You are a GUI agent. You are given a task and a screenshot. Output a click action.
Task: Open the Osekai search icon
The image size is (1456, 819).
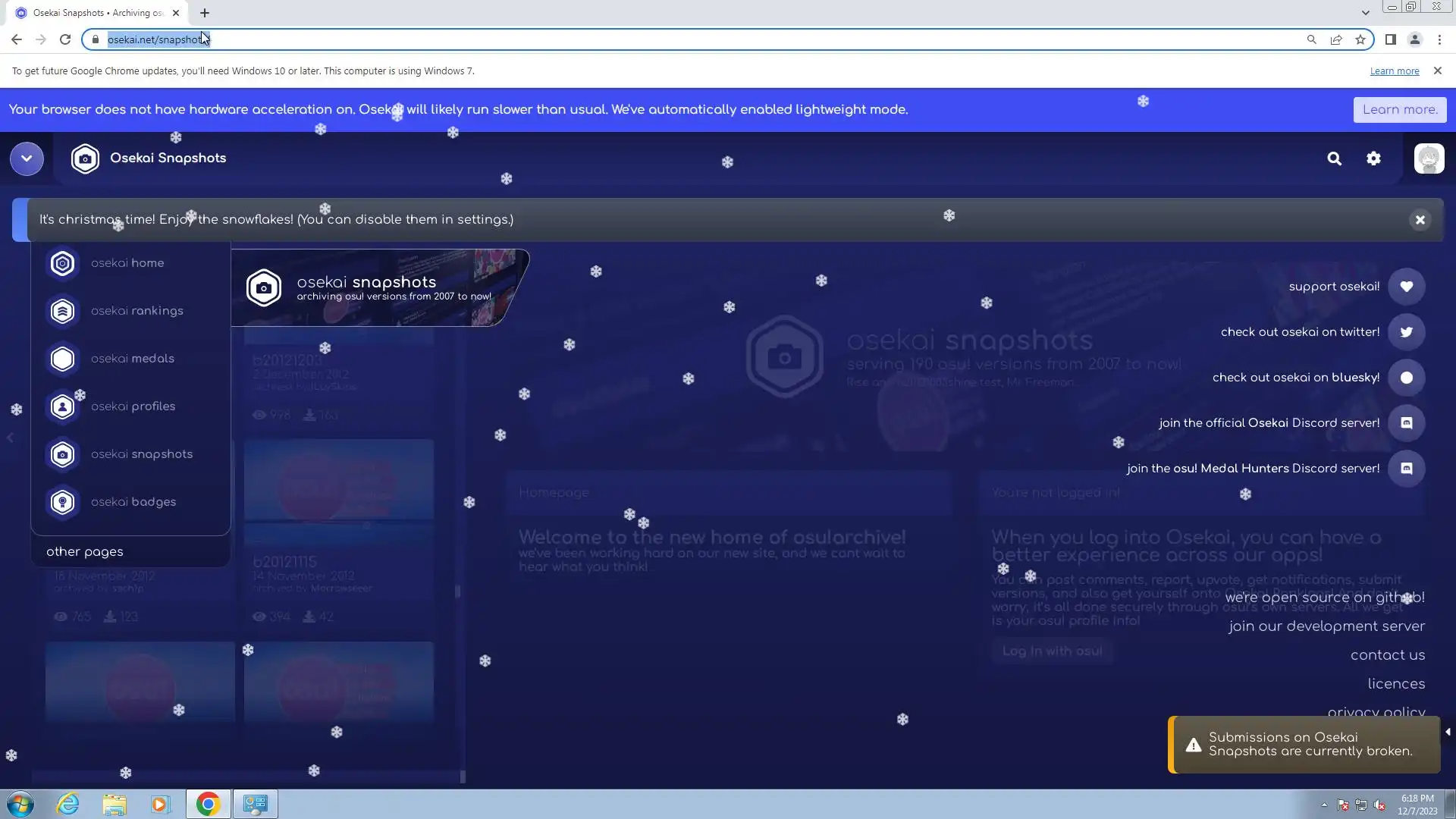coord(1334,158)
